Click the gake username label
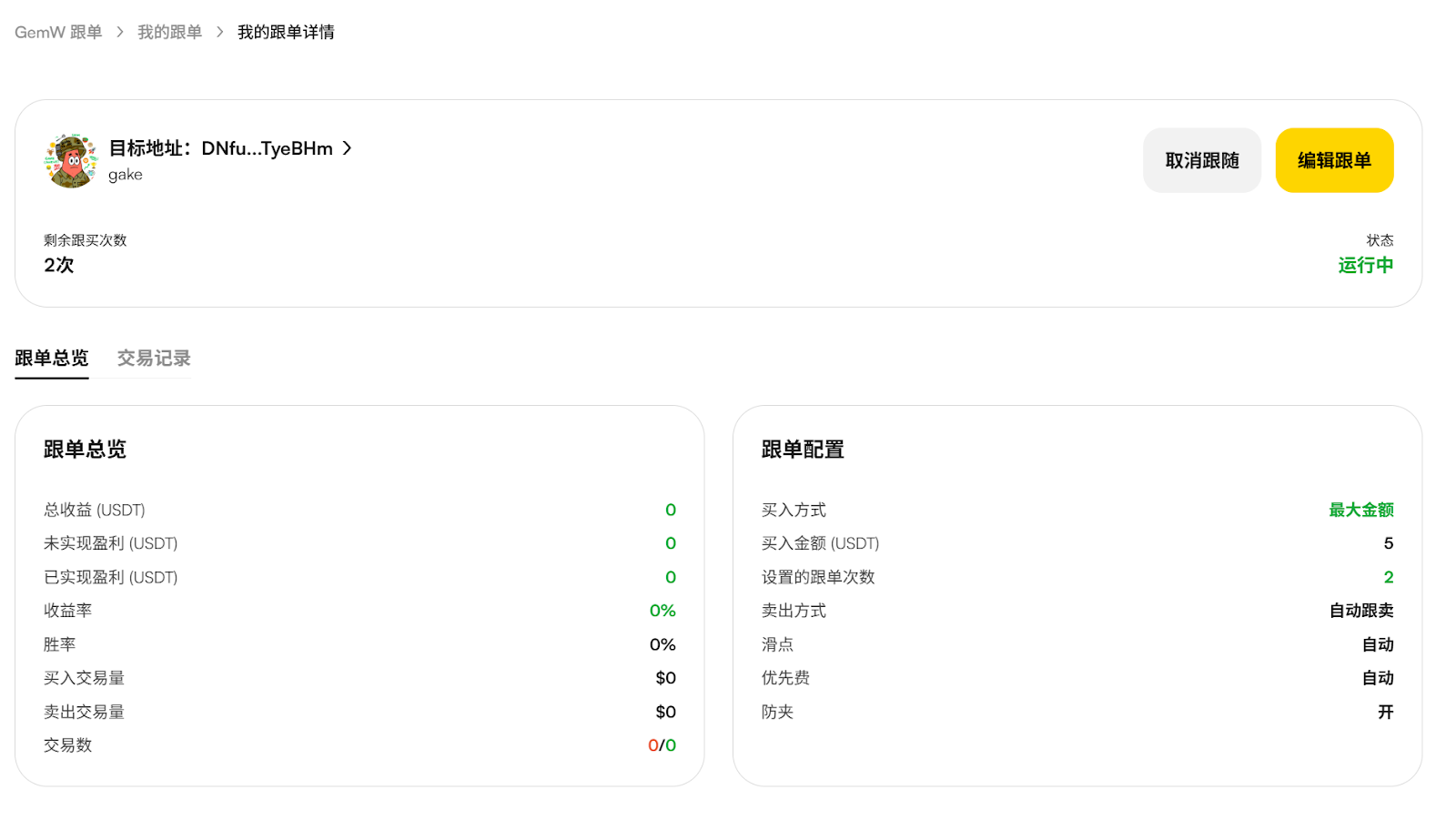The width and height of the screenshot is (1456, 820). pos(126,175)
